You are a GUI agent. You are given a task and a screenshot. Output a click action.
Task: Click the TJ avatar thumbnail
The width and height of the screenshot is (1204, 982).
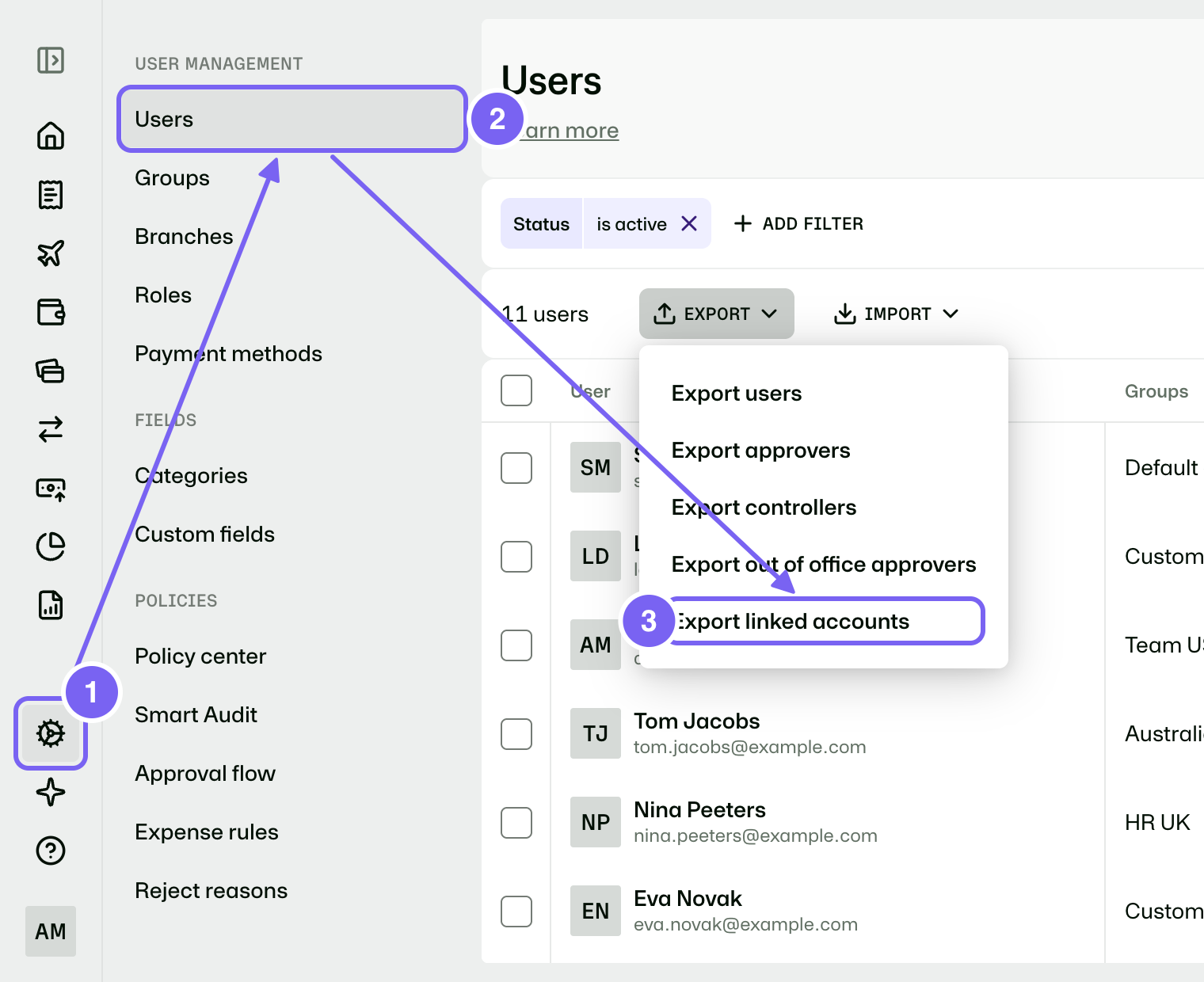coord(596,734)
